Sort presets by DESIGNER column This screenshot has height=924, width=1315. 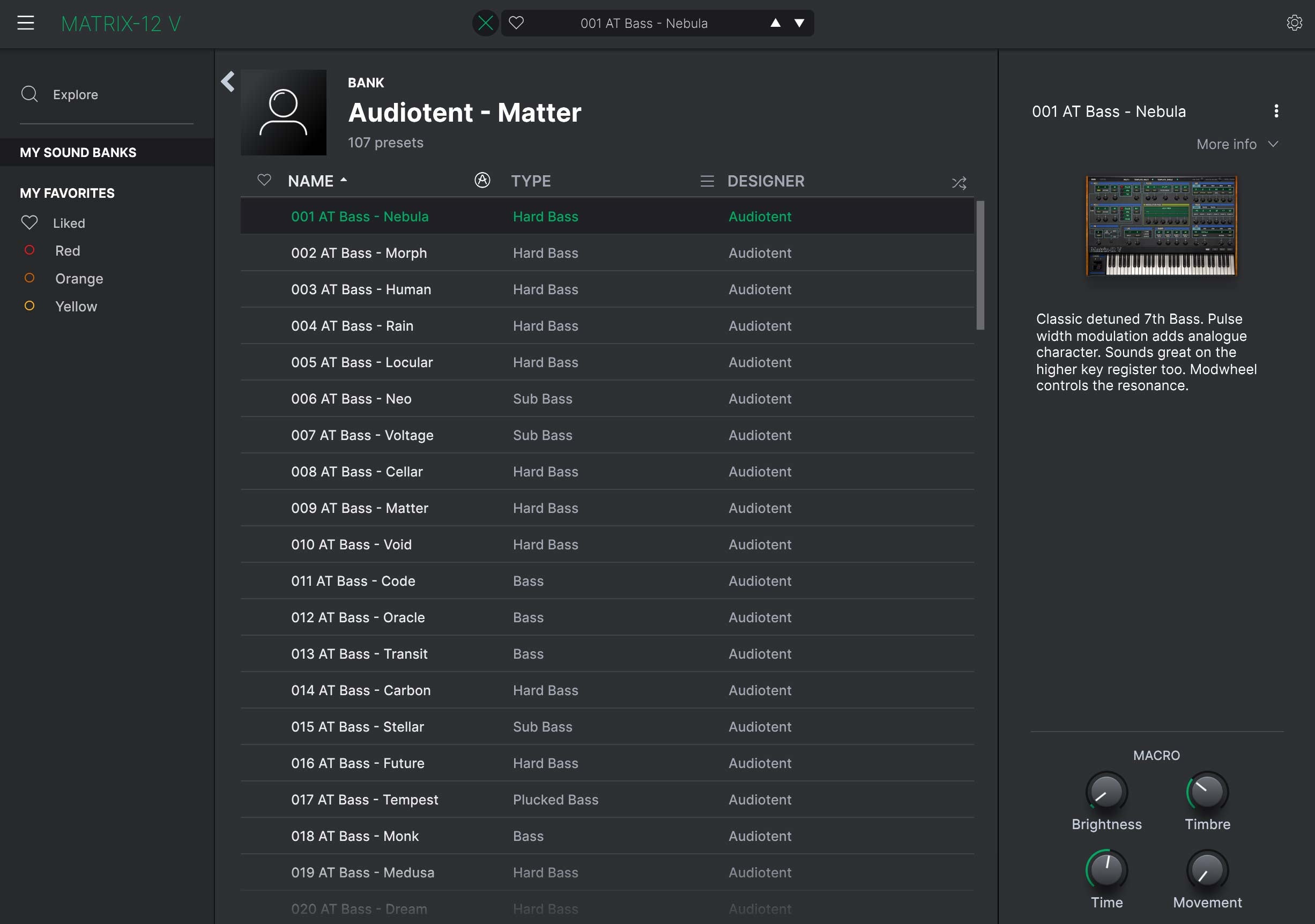tap(766, 181)
